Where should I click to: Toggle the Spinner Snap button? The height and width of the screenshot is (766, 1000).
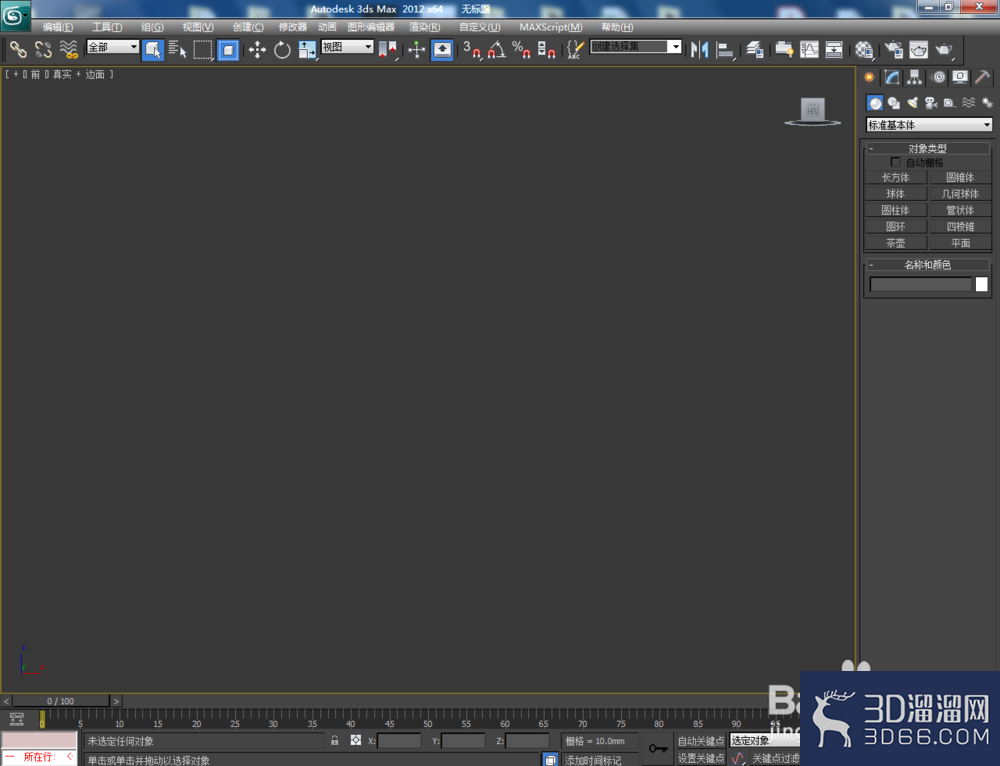(546, 49)
